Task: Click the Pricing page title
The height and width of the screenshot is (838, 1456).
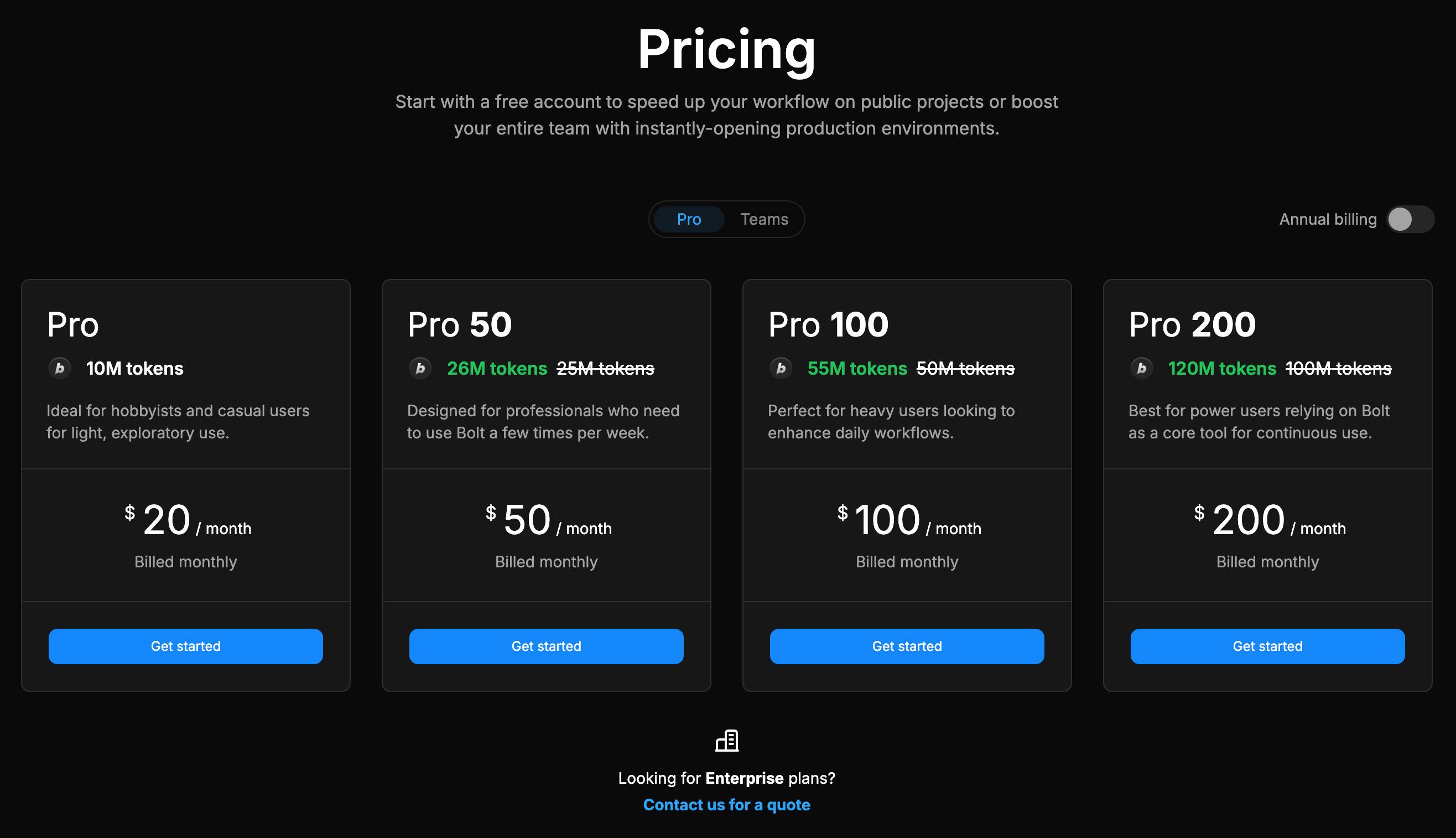Action: tap(726, 50)
